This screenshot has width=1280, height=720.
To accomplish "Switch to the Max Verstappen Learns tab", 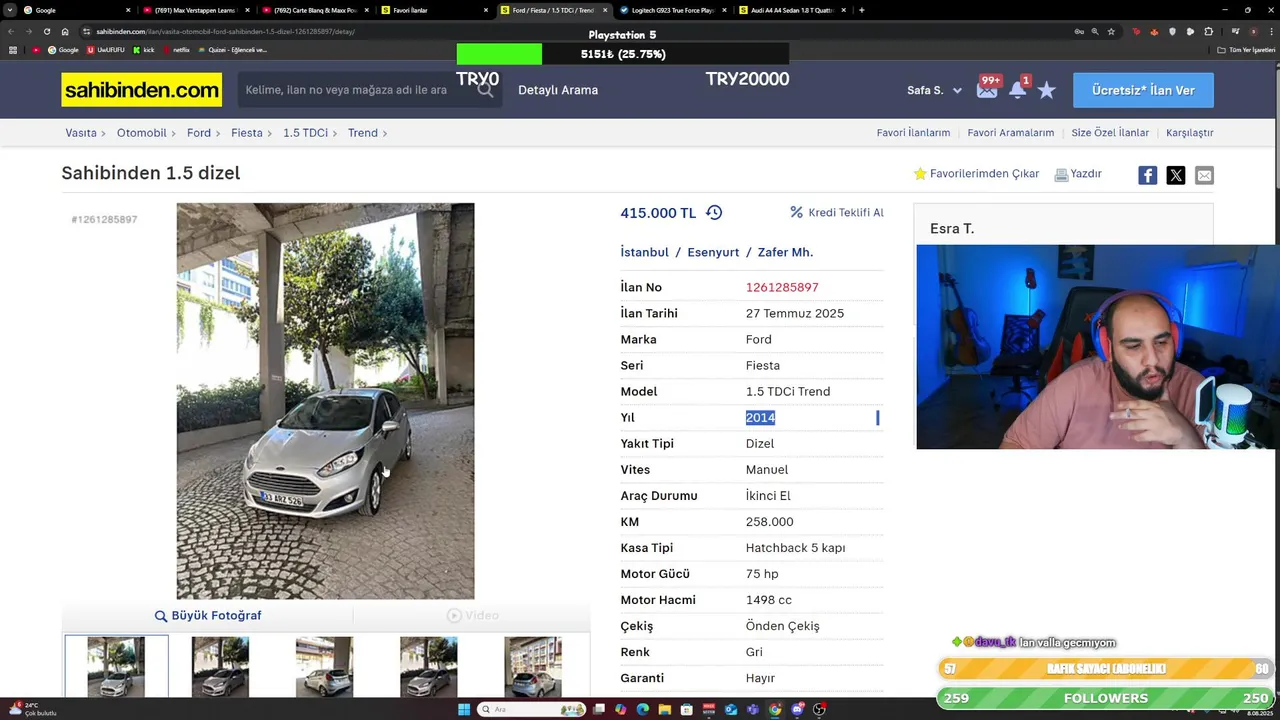I will pyautogui.click(x=196, y=10).
